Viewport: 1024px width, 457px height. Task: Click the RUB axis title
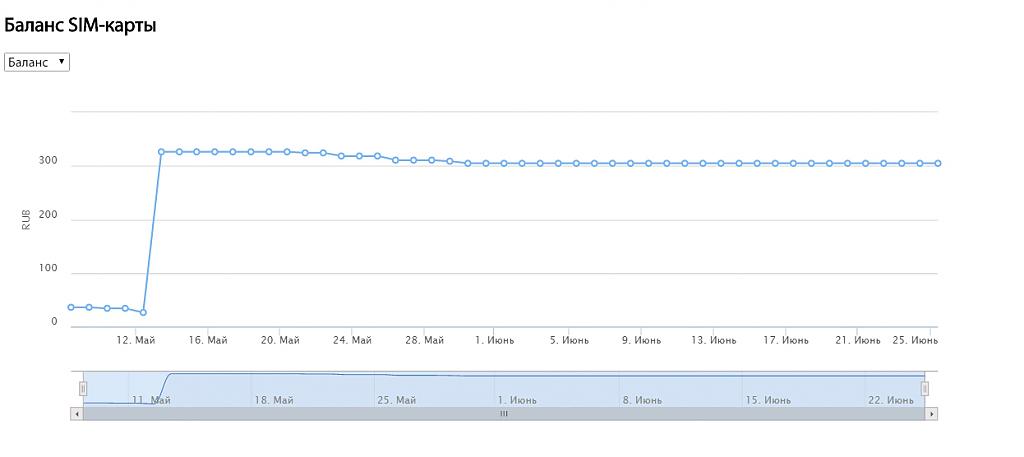[26, 219]
